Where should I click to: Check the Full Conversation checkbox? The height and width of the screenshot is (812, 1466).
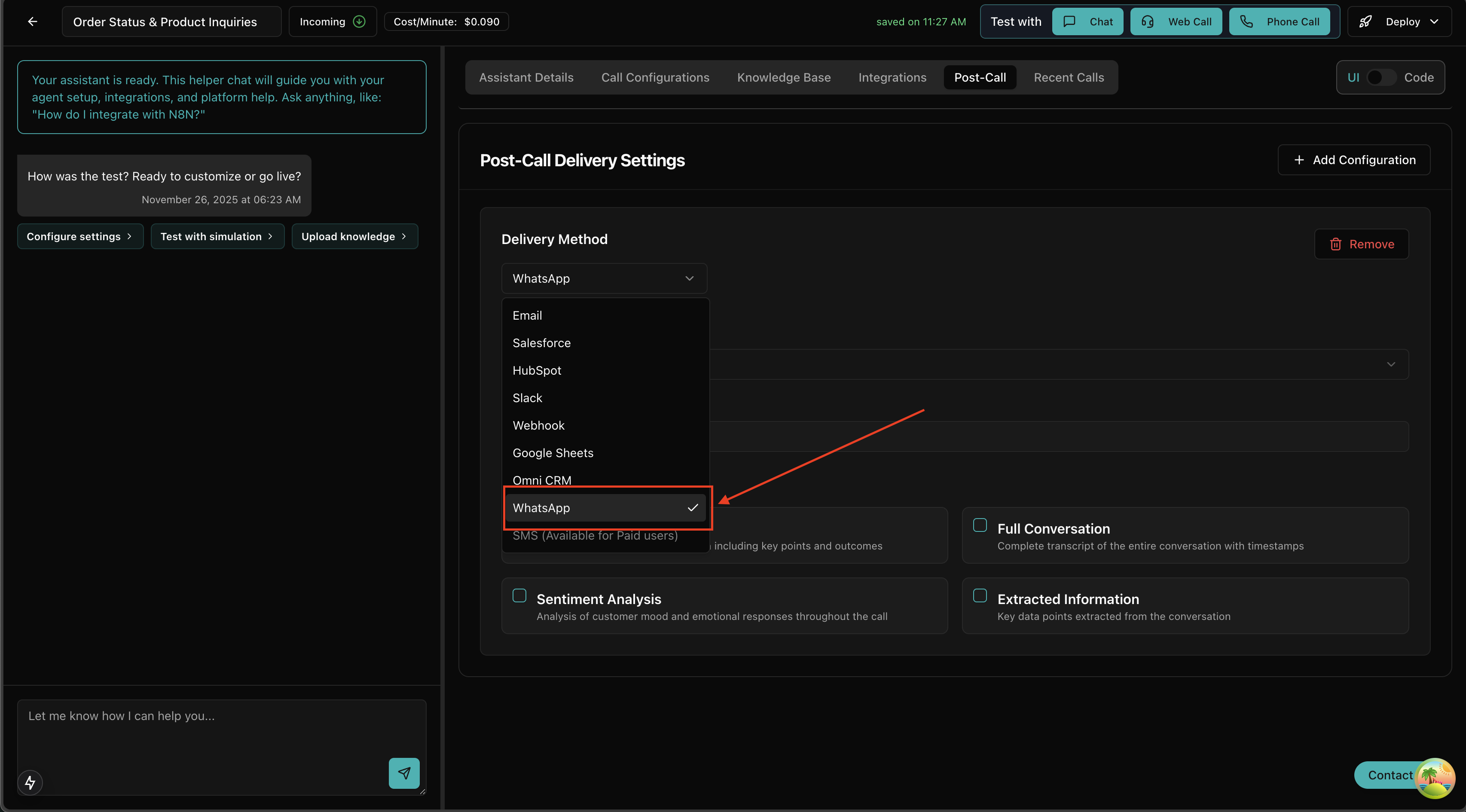(x=980, y=525)
